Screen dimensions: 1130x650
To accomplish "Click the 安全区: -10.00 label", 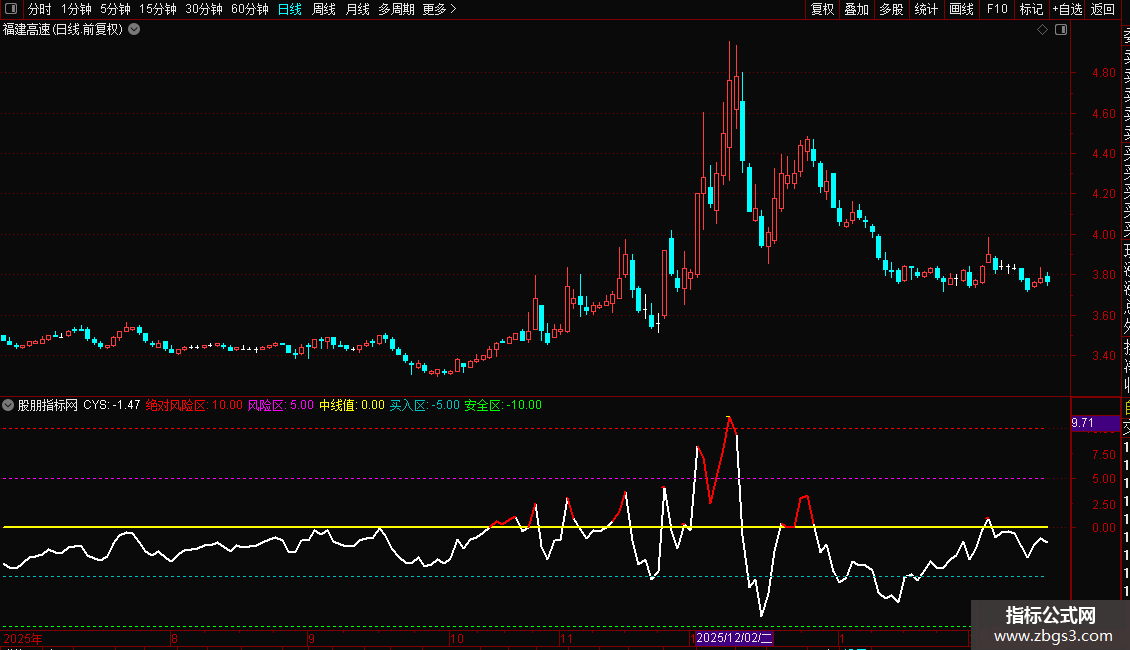I will (503, 405).
